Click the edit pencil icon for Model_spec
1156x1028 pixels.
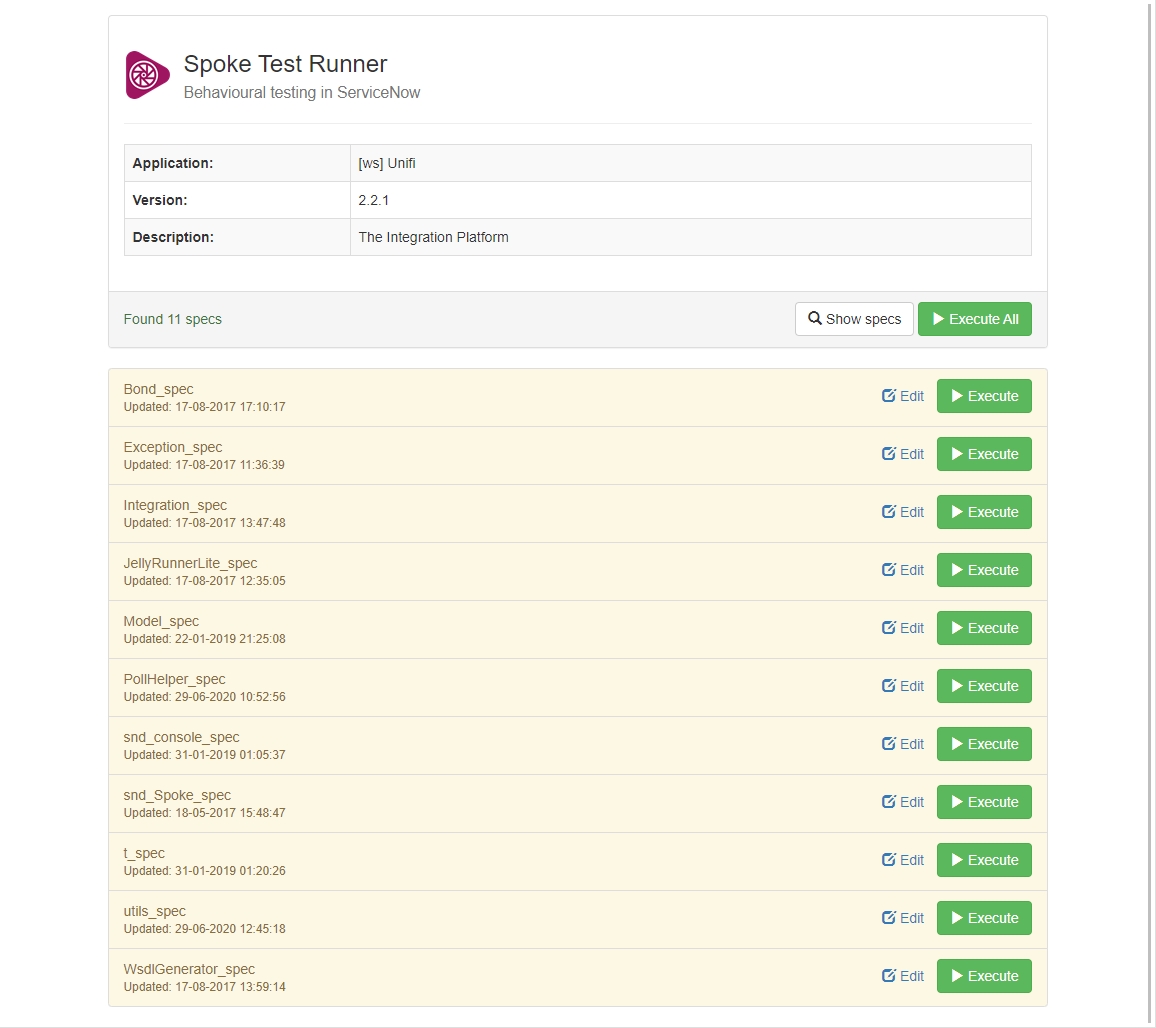(888, 628)
